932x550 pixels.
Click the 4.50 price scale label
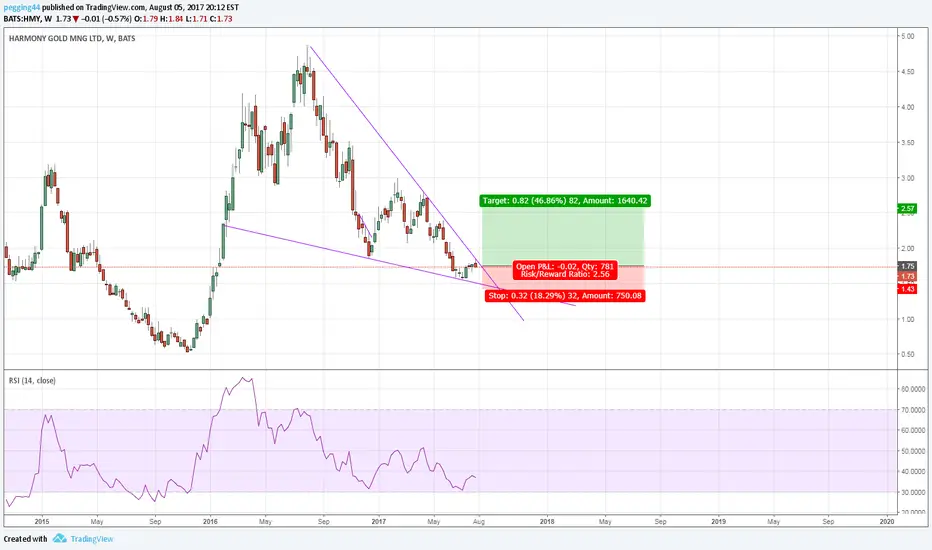click(x=907, y=72)
